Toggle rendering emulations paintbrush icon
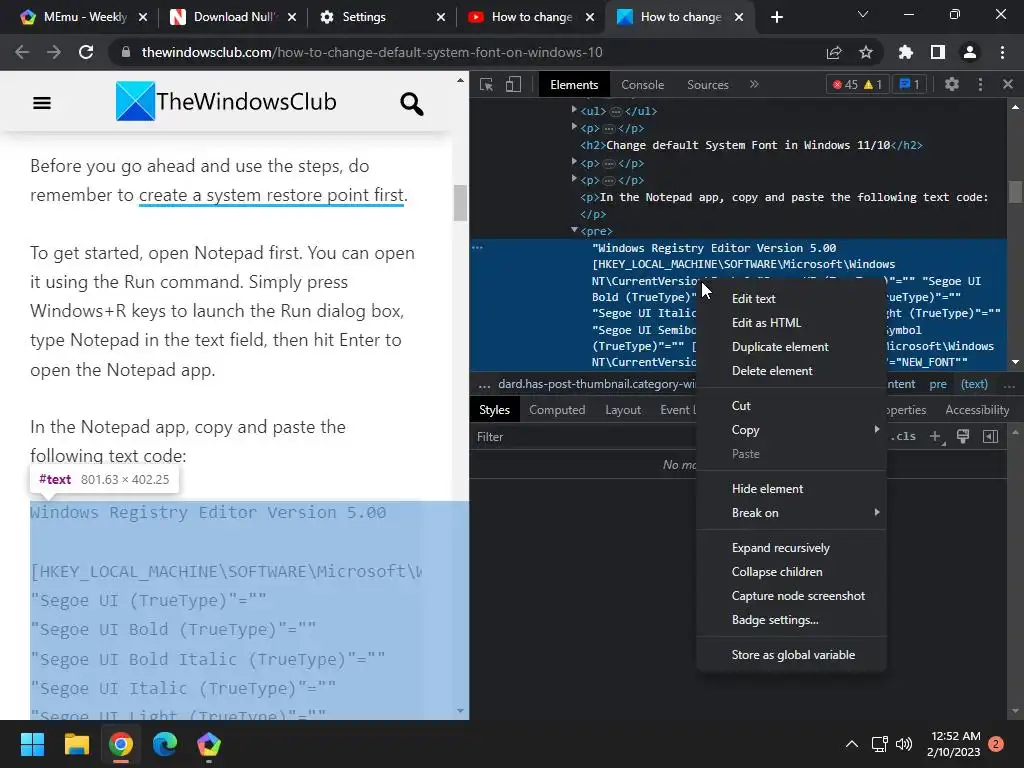This screenshot has height=768, width=1024. (963, 436)
